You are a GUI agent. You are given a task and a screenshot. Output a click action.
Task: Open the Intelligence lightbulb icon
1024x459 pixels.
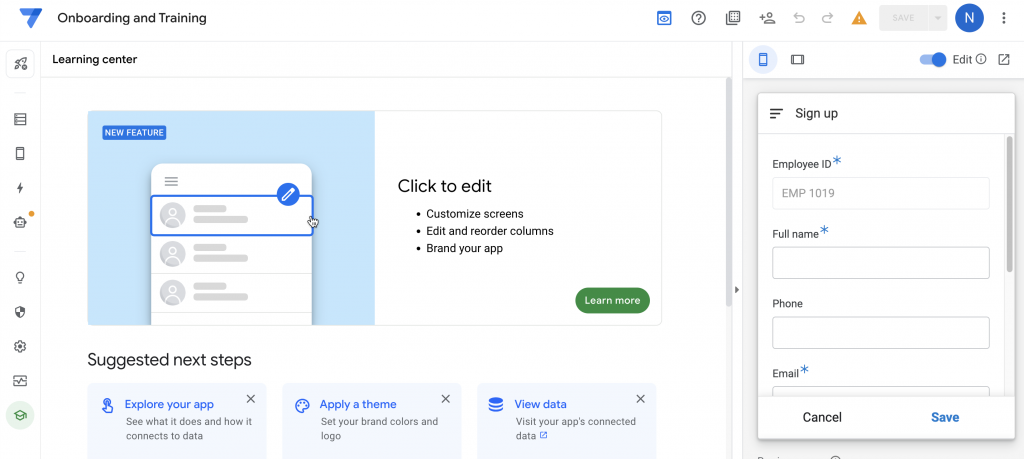tap(20, 278)
